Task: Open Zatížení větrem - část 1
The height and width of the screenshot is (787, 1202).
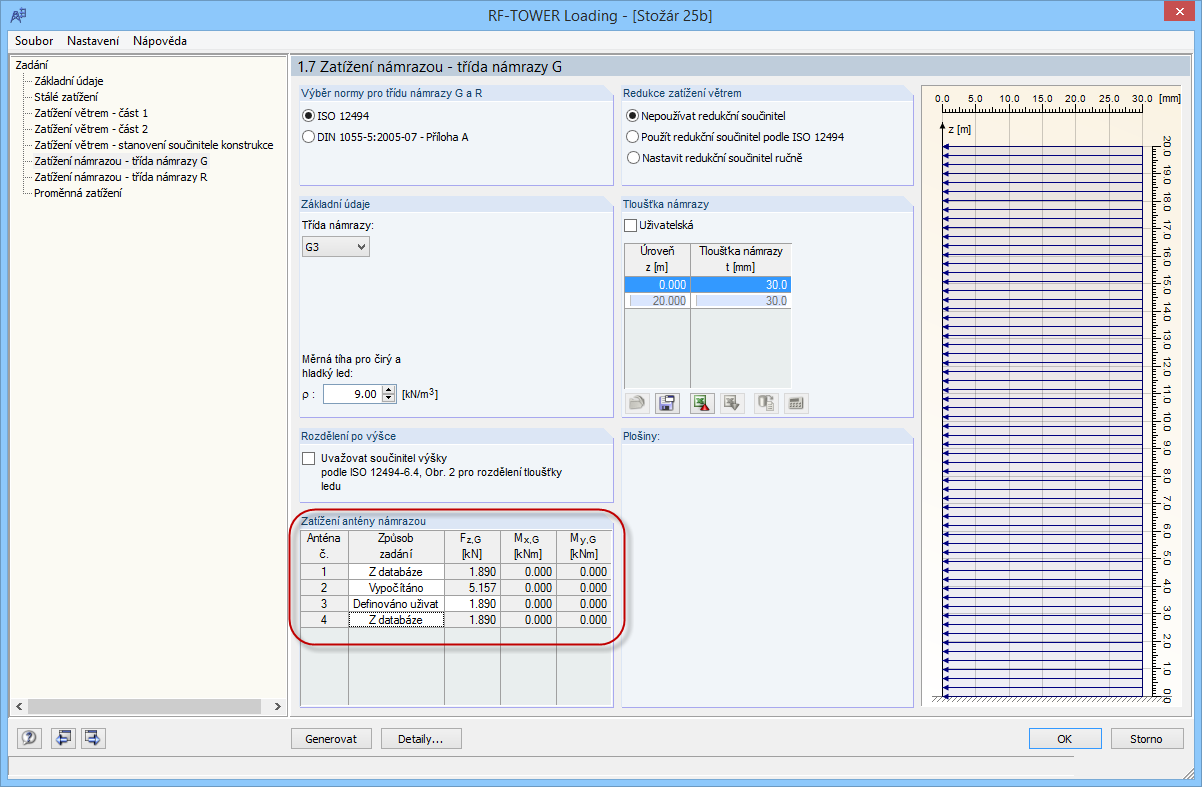Action: click(x=91, y=113)
